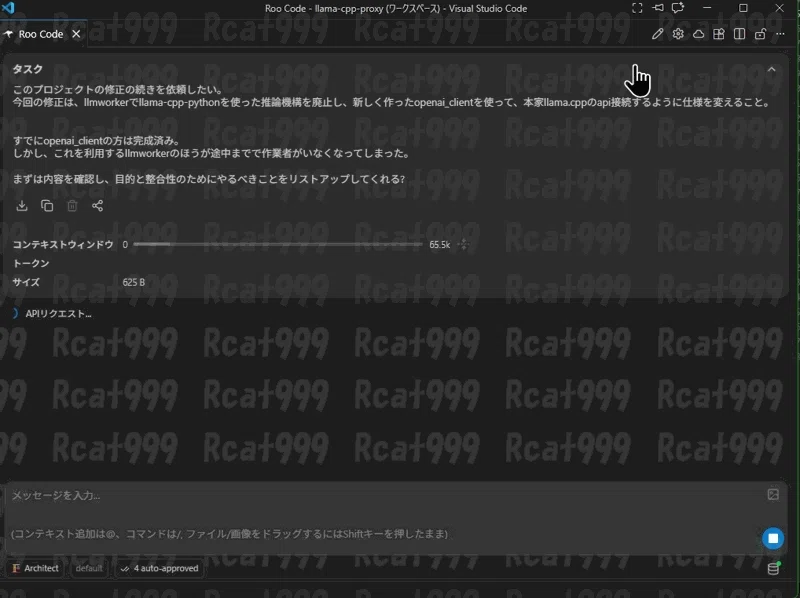Click the タスク heading
This screenshot has width=800, height=598.
click(x=28, y=69)
